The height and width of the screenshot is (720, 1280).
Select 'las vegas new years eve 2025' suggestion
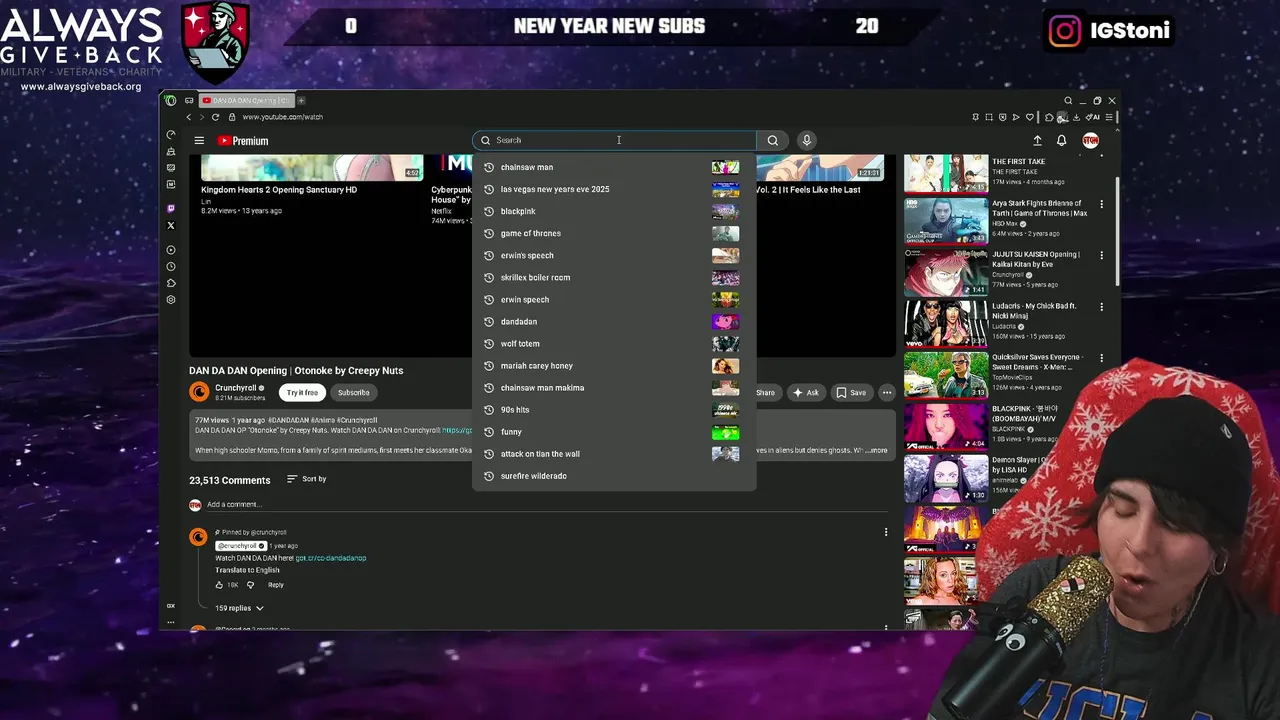point(614,189)
